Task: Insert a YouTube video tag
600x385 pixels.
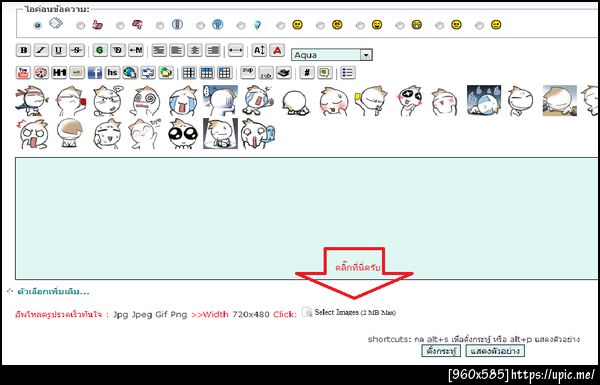Action: 23,72
